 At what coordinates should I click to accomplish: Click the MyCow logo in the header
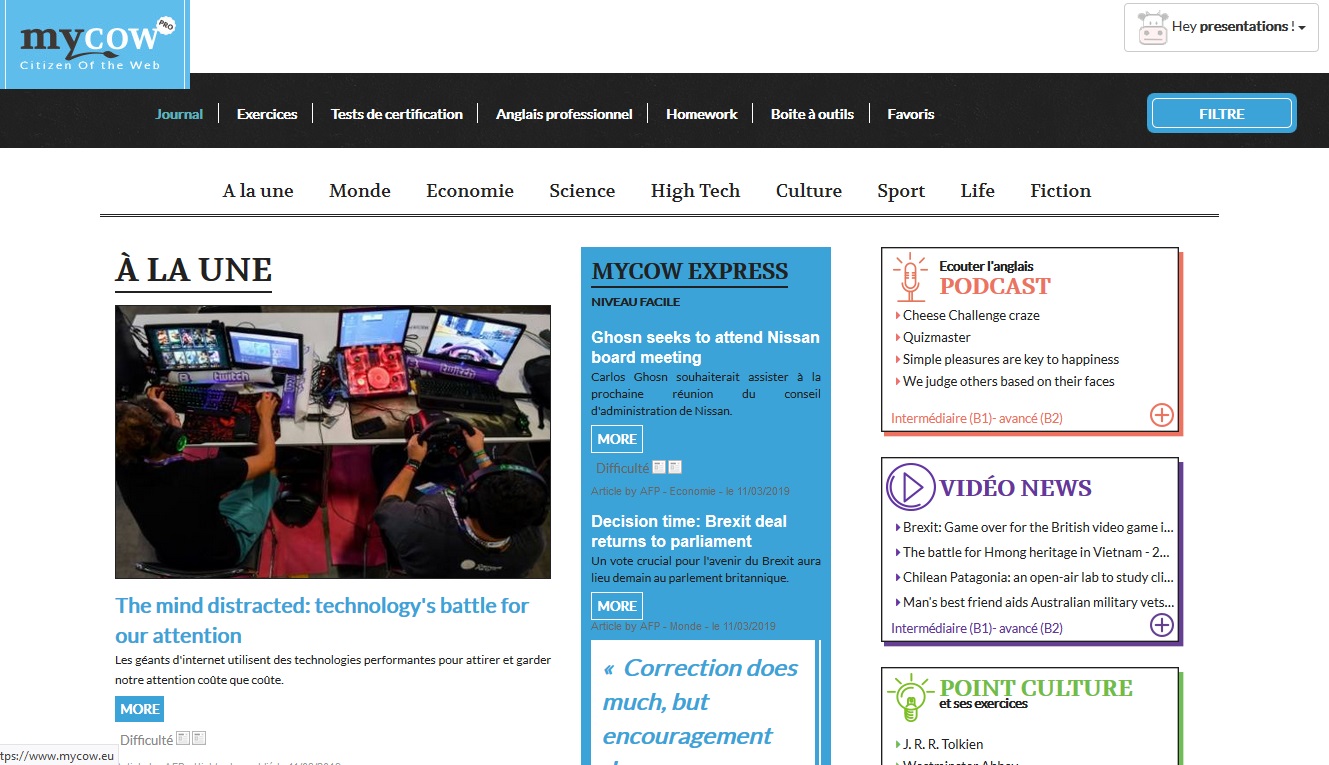click(95, 44)
